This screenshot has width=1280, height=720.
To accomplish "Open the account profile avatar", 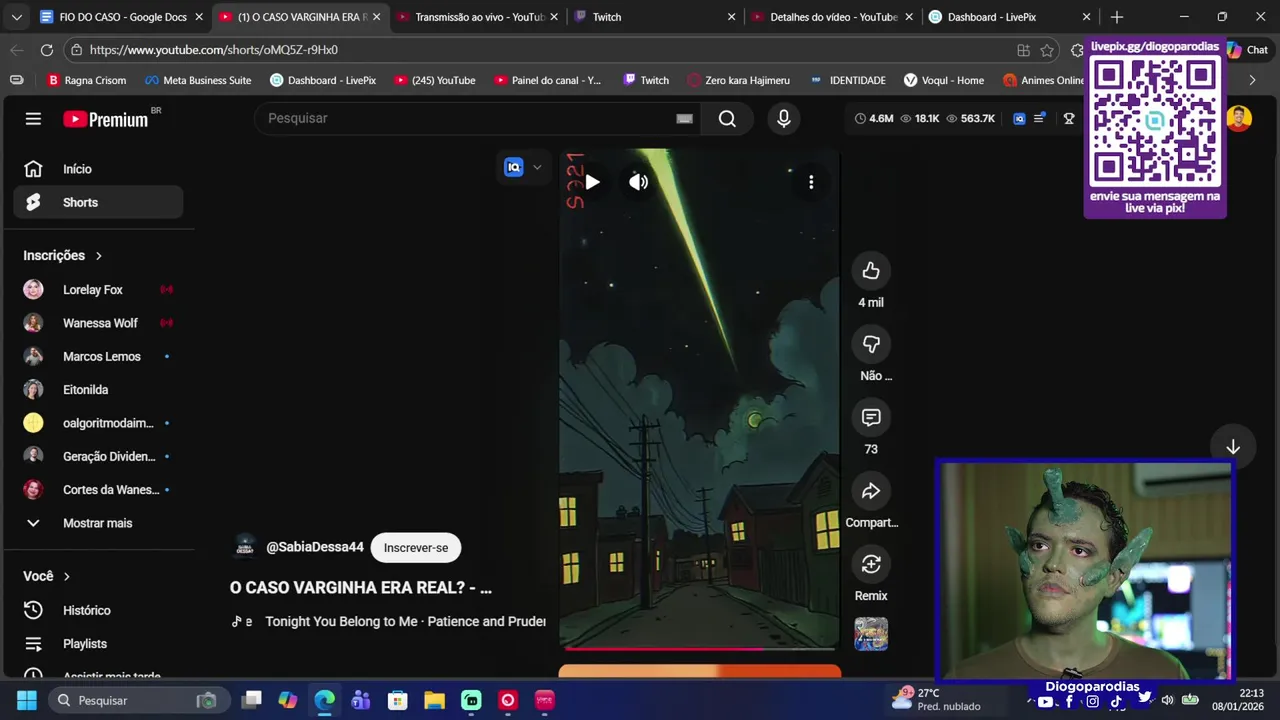I will click(x=1239, y=118).
